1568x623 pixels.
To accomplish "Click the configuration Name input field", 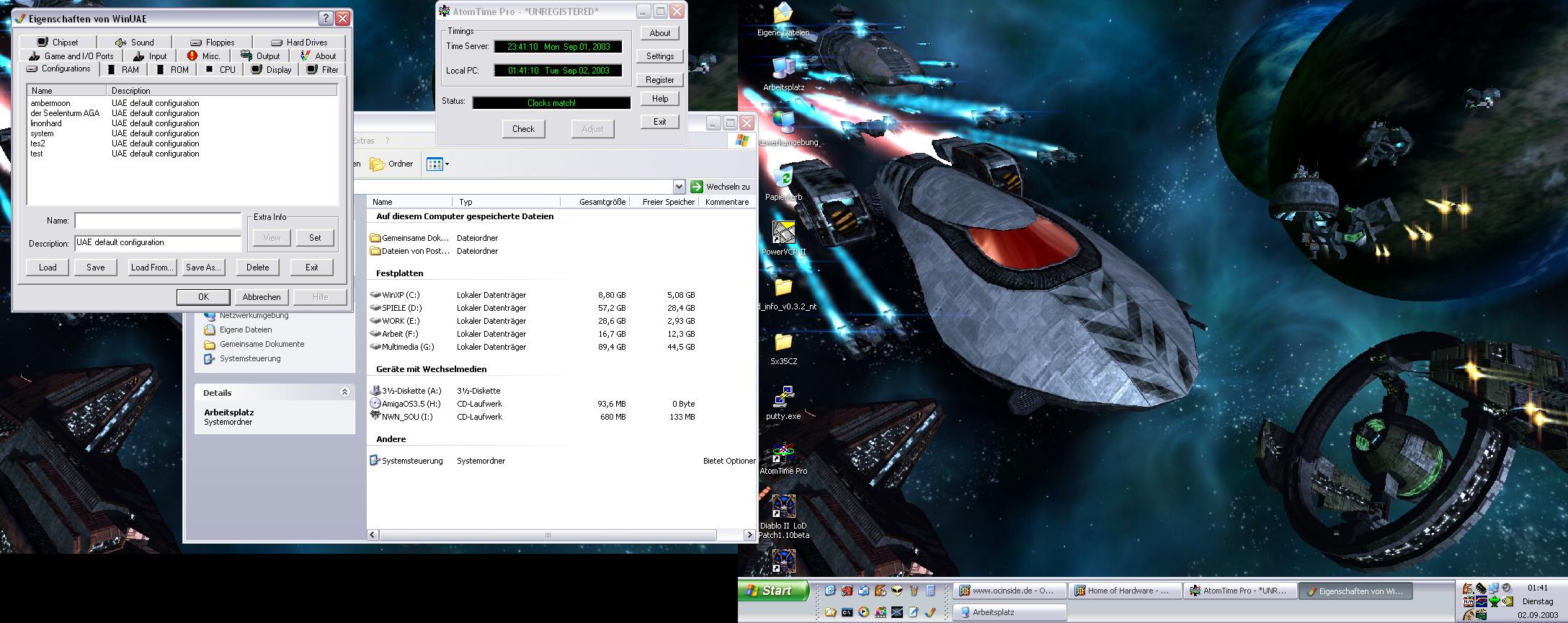I will [158, 221].
